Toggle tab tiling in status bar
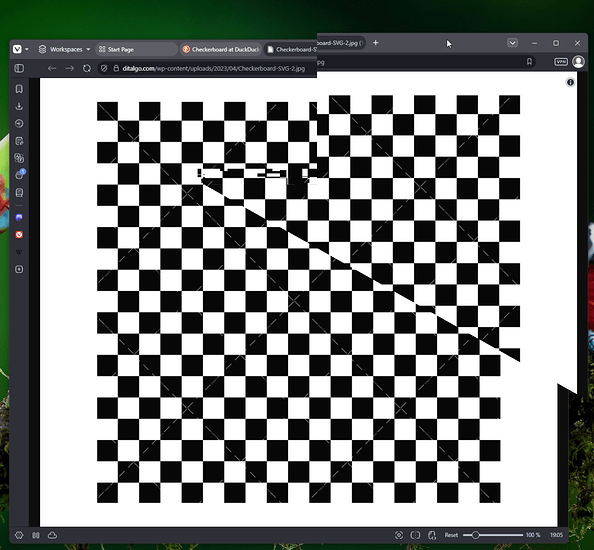This screenshot has height=550, width=594. (x=36, y=535)
